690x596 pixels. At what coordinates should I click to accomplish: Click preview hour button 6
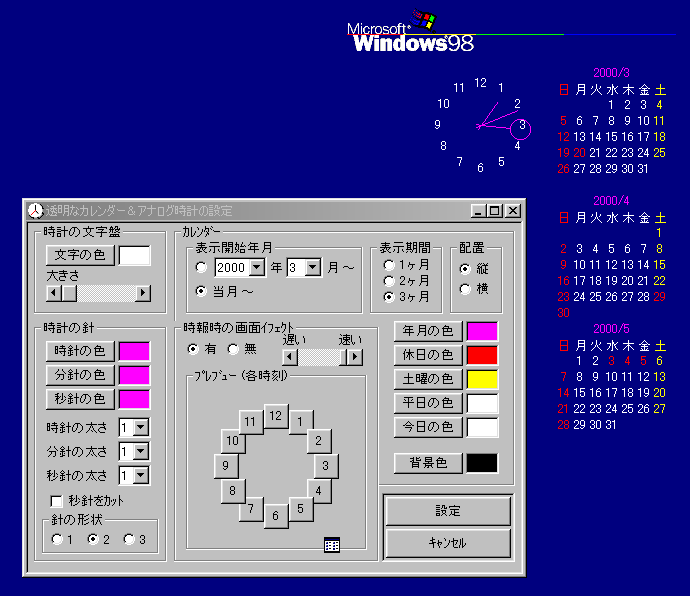[276, 516]
